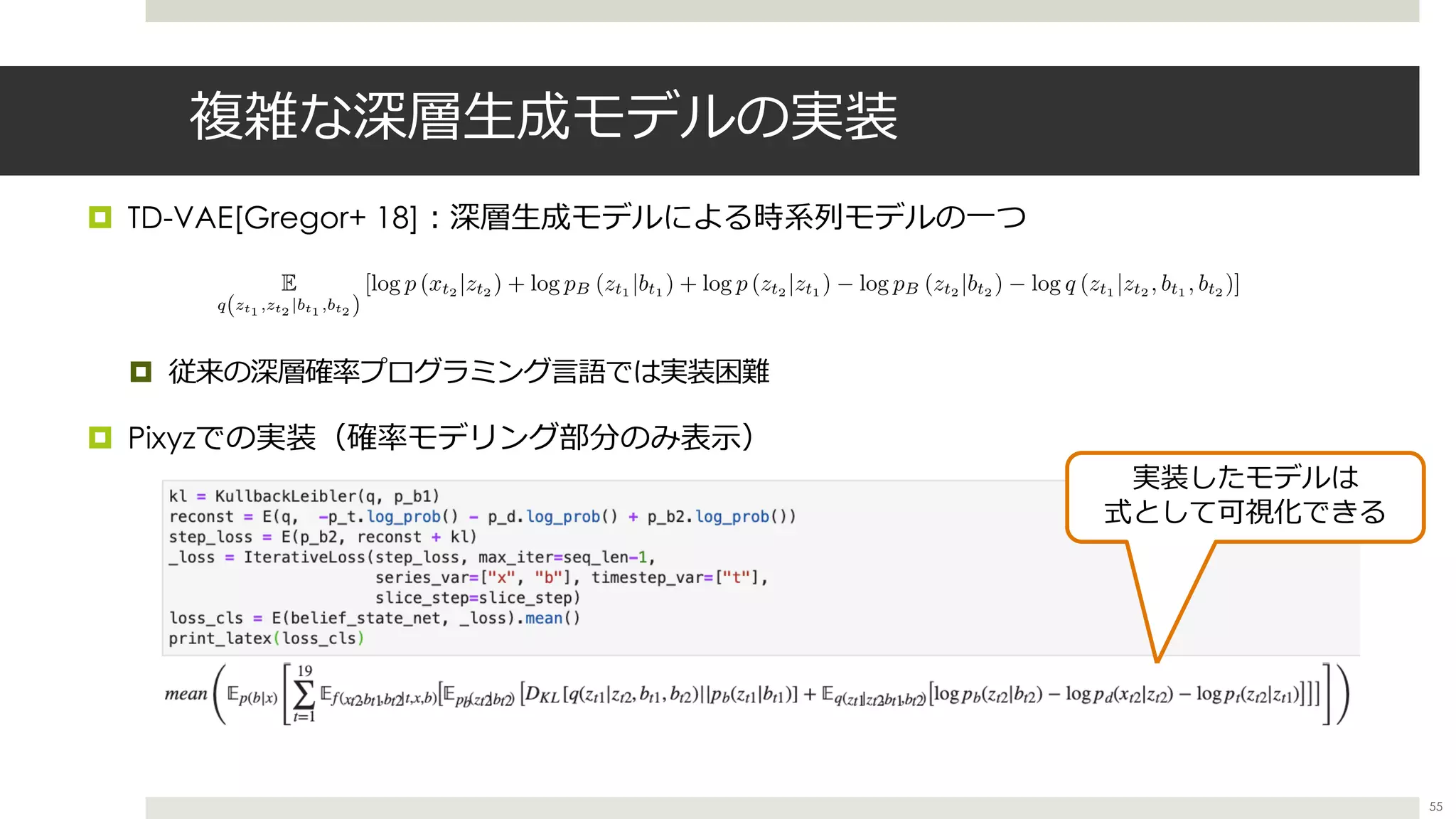Click the green bullet beside TD-VAE line

100,218
